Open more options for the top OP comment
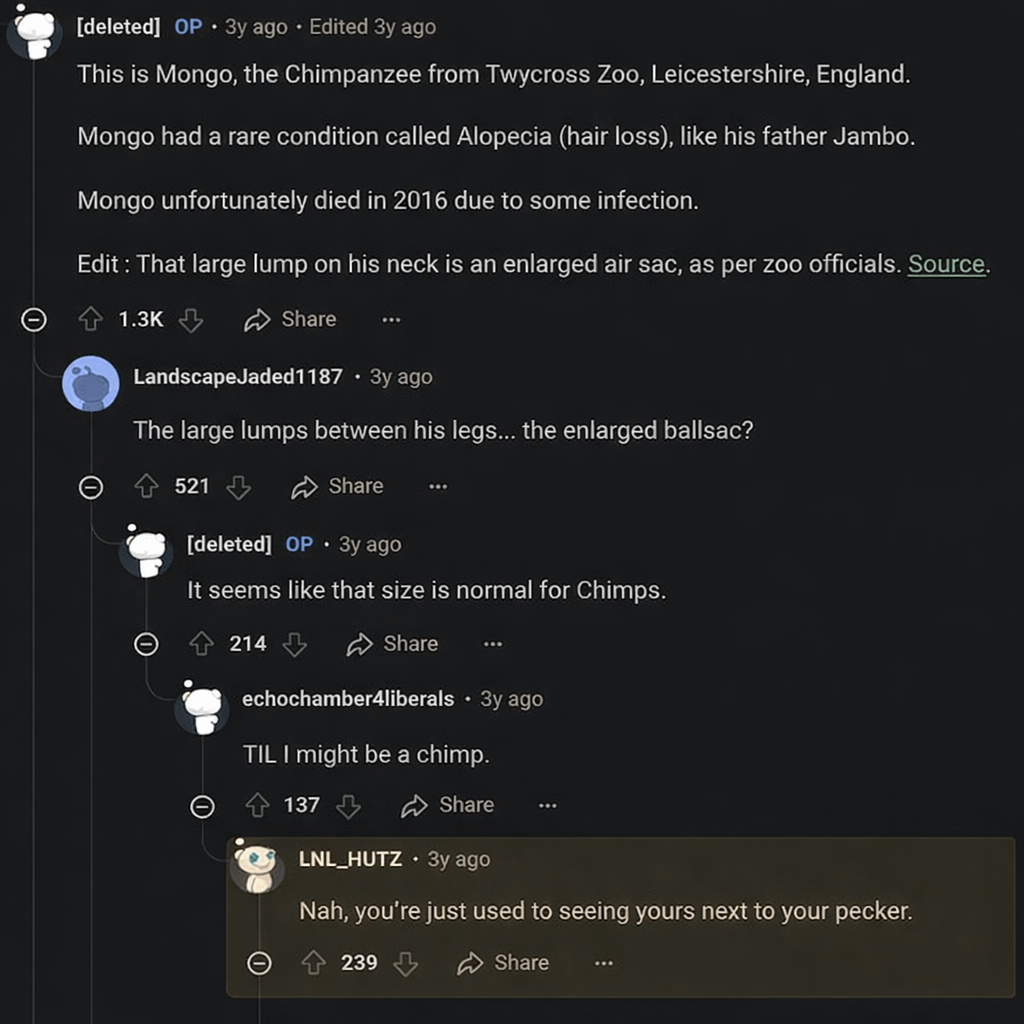The image size is (1024, 1024). point(391,320)
